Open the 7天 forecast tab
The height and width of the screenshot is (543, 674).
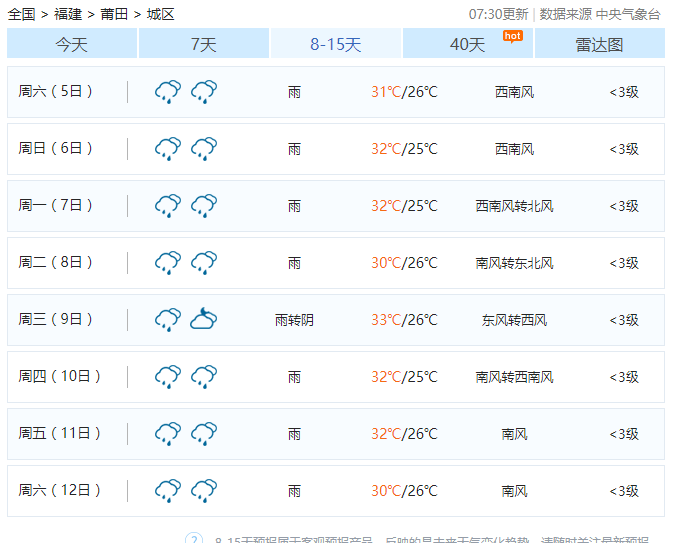point(204,43)
